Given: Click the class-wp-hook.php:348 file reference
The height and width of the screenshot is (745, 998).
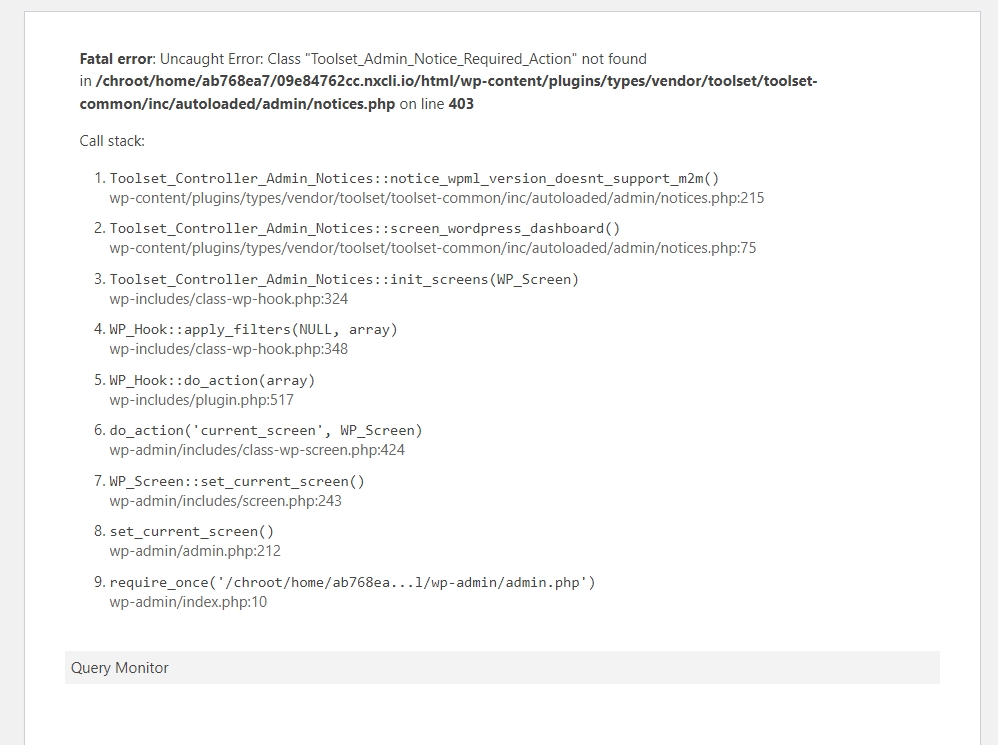Looking at the screenshot, I should click(x=228, y=349).
